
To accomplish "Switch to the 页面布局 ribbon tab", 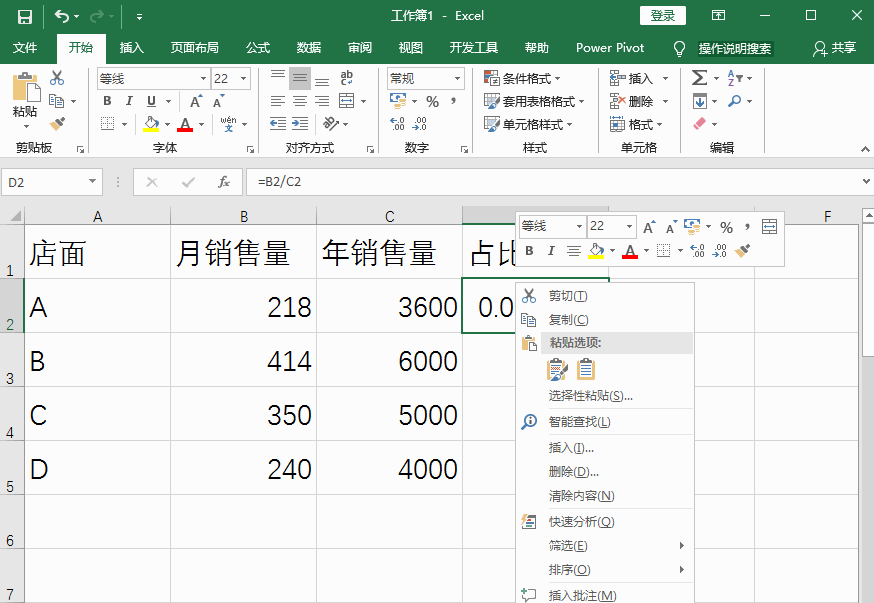I will pyautogui.click(x=195, y=48).
